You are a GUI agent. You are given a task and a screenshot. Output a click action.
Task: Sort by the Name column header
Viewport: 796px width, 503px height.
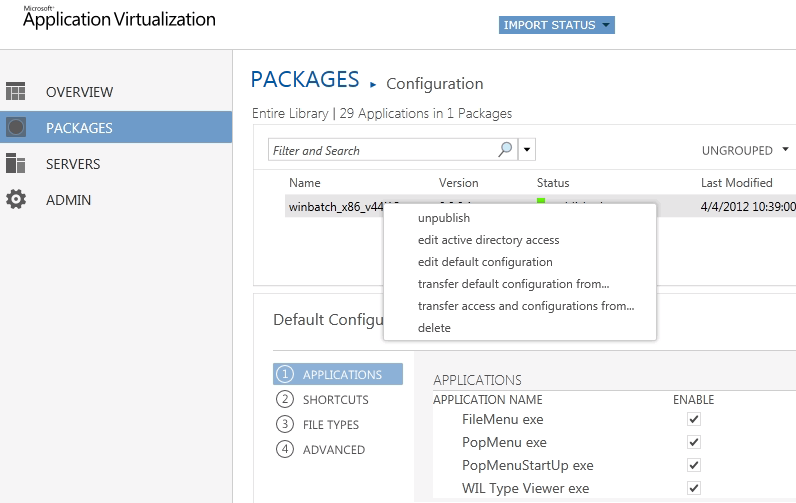click(x=305, y=183)
